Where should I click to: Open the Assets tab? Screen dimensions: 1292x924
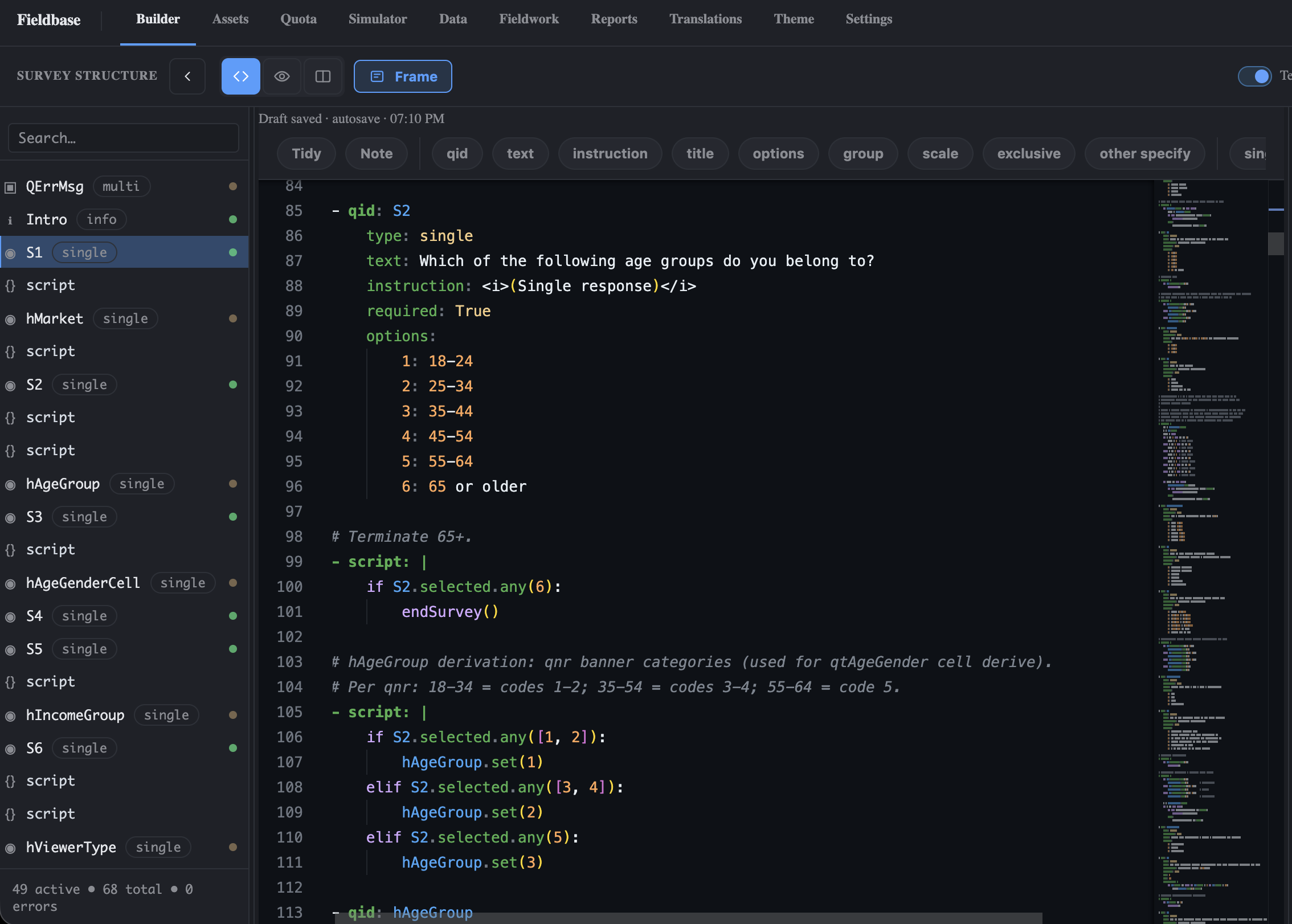pos(230,19)
